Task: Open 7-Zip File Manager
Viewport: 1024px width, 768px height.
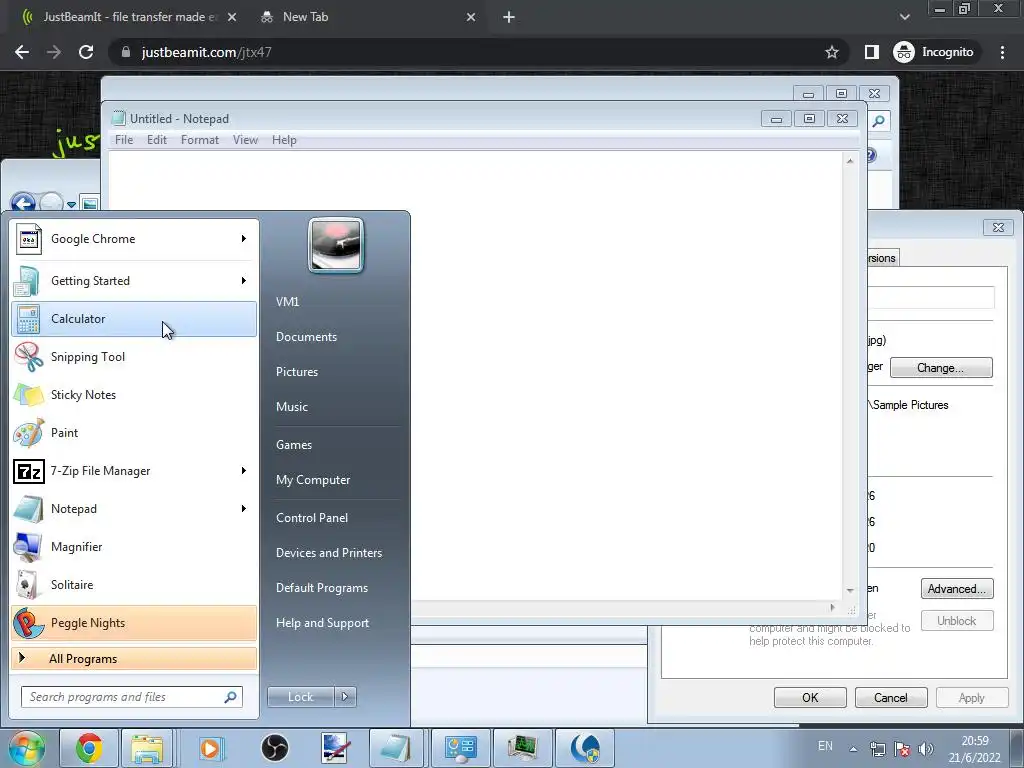Action: click(x=134, y=471)
